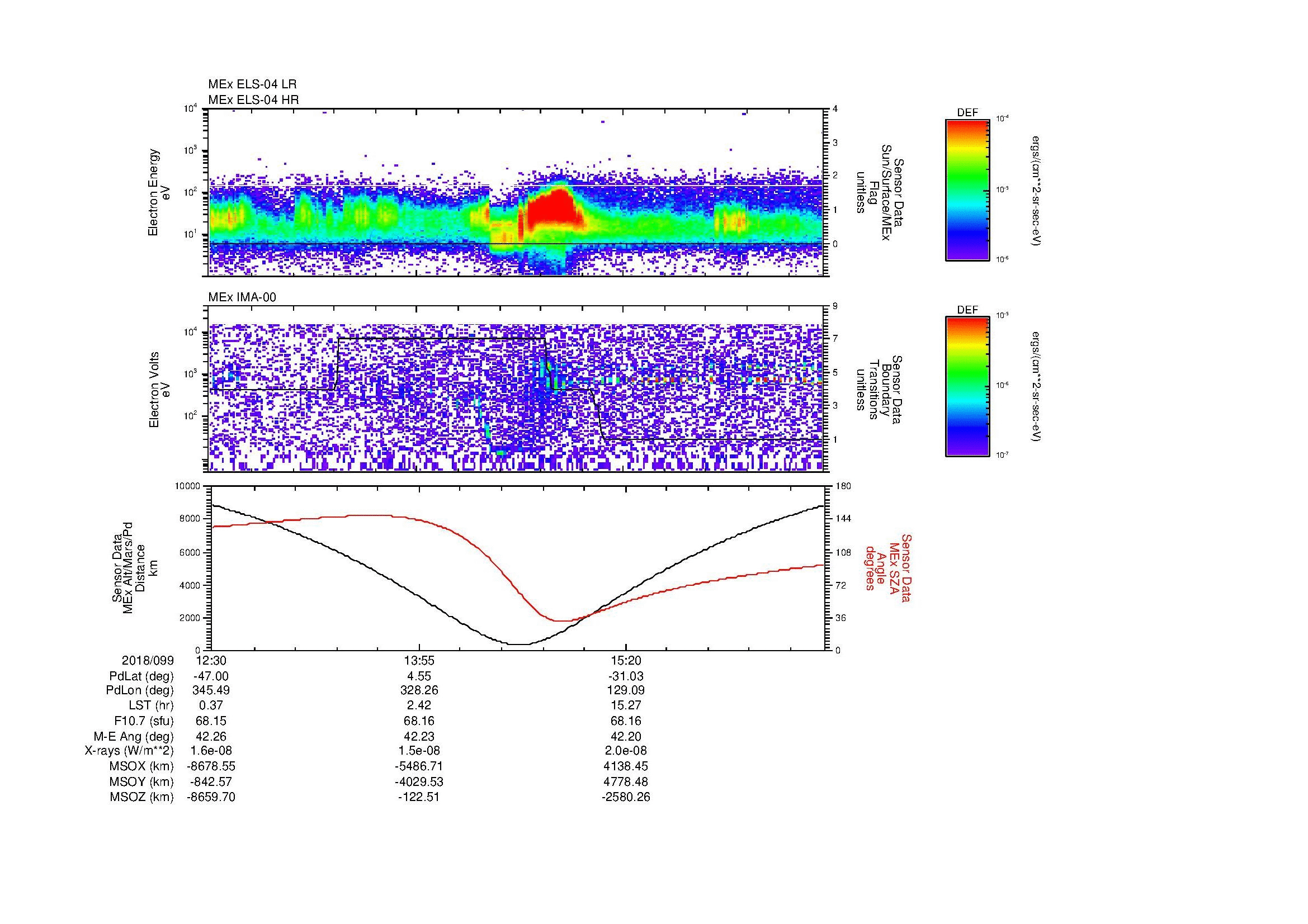This screenshot has height=924, width=1308.
Task: Click the M-E Ang value '42.20'
Action: point(626,737)
